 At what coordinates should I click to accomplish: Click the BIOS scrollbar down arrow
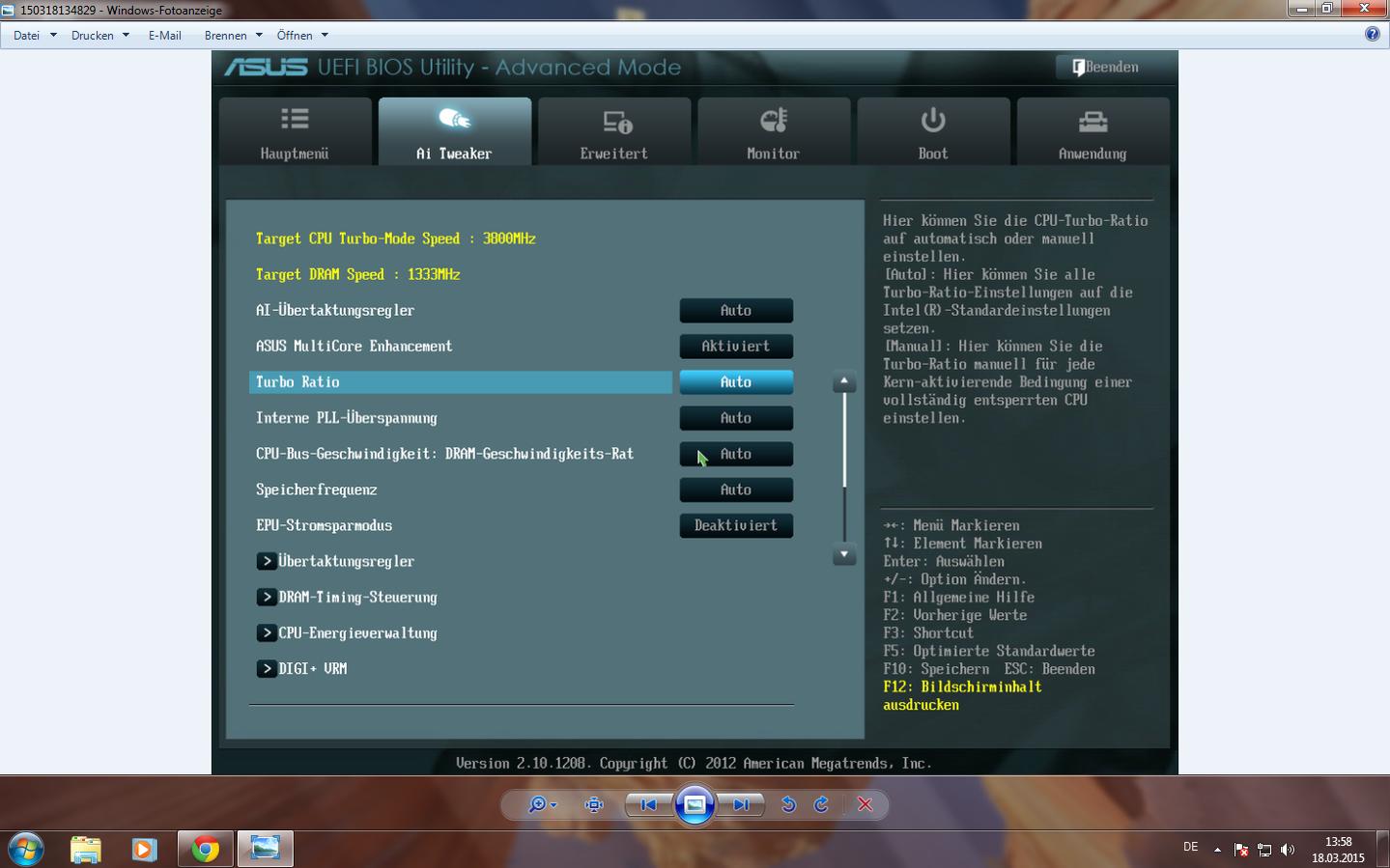pos(844,554)
